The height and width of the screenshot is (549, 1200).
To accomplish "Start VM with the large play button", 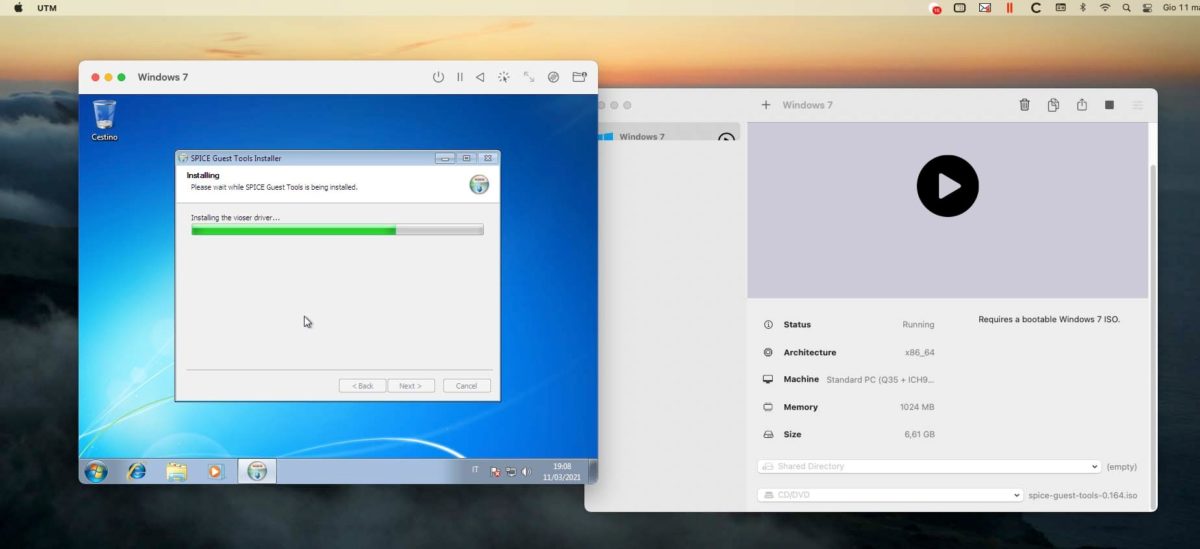I will pos(947,186).
